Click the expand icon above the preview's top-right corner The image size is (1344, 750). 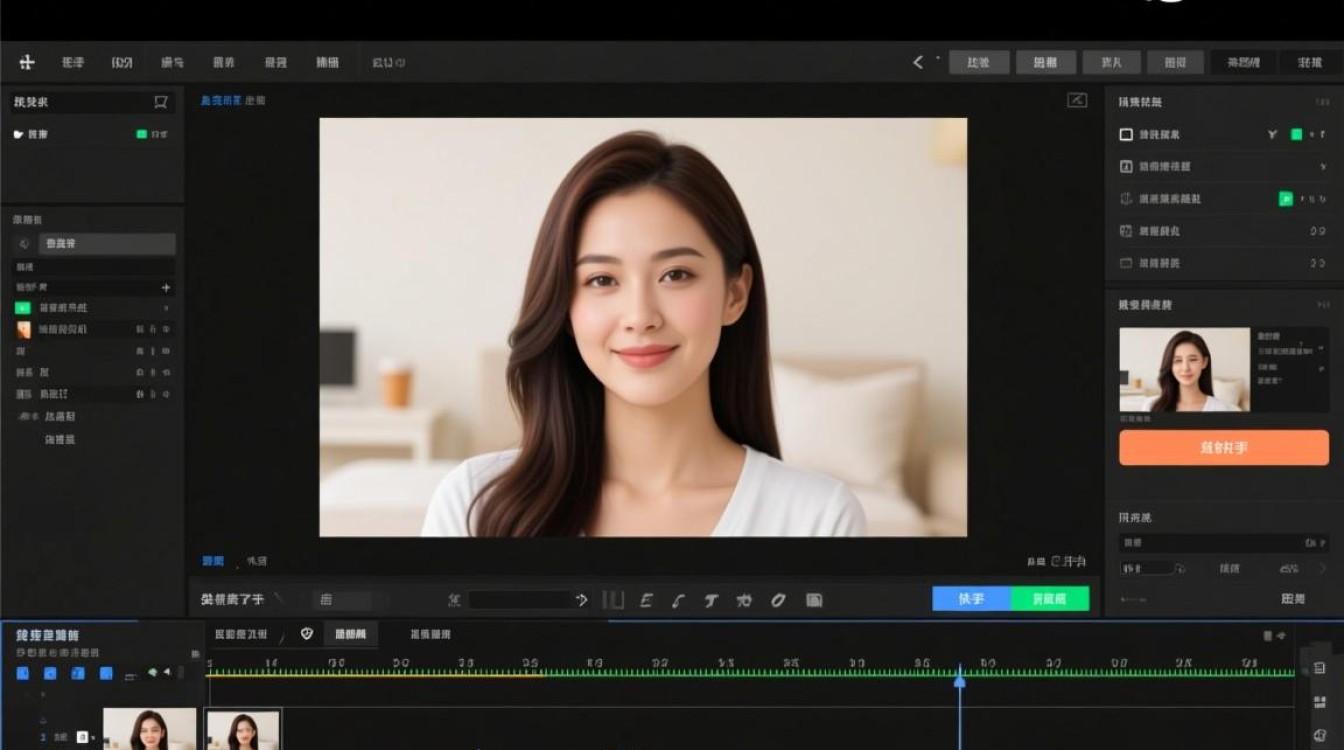(1077, 100)
